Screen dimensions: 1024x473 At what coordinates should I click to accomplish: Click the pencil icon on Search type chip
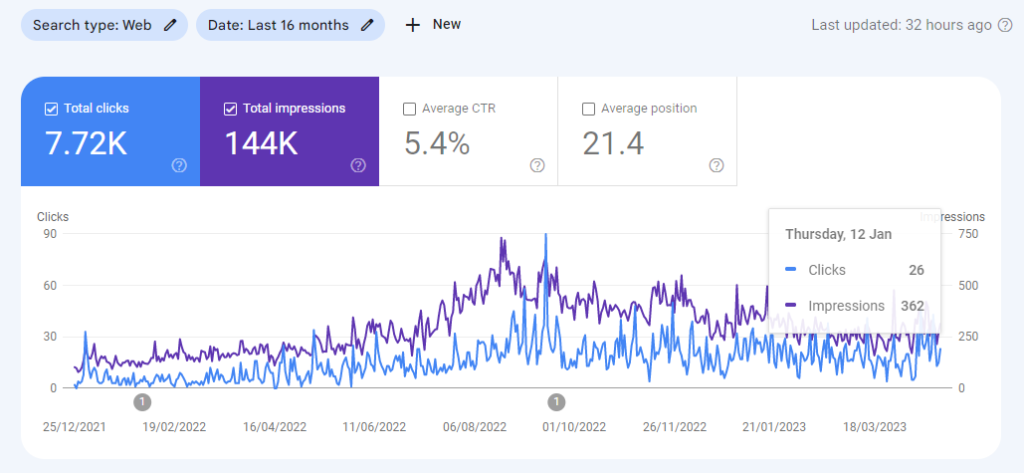(x=170, y=25)
